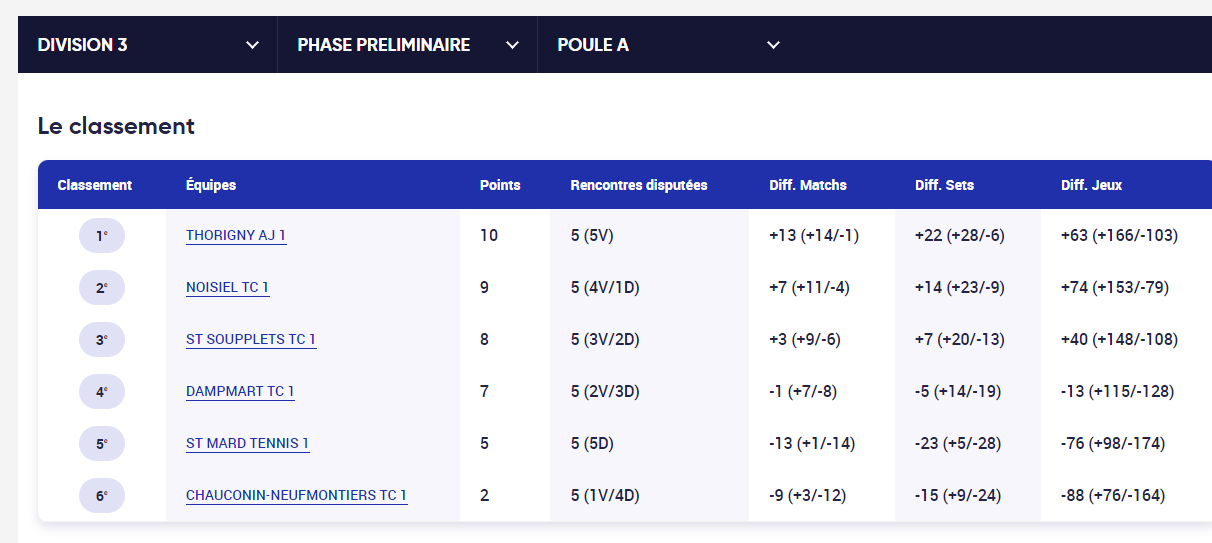Open DAMPMART TC 1 team link
Viewport: 1212px width, 543px height.
(x=240, y=392)
